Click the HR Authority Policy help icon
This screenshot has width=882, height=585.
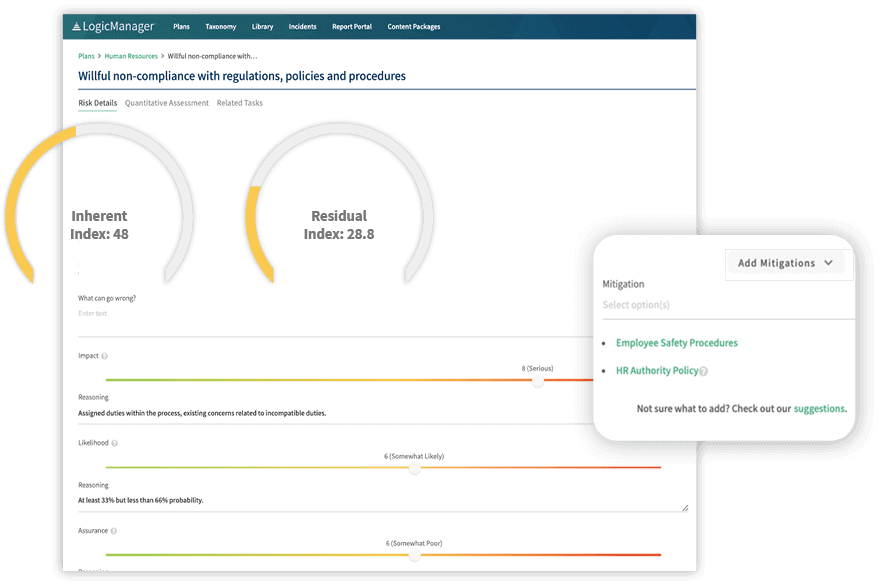click(704, 371)
